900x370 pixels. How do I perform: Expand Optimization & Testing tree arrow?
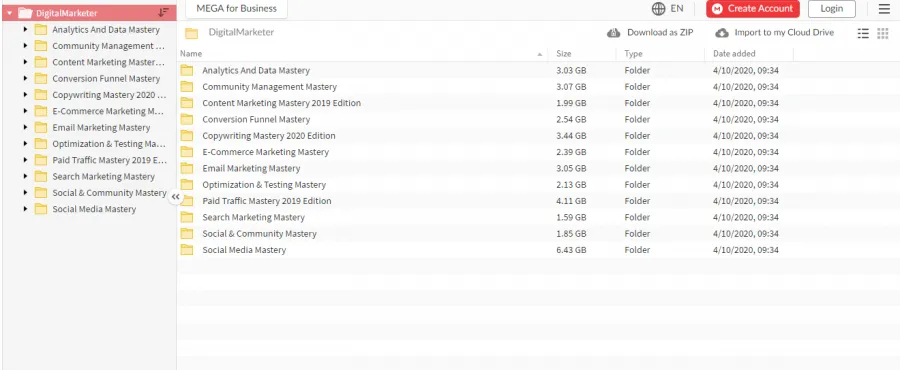(x=25, y=143)
